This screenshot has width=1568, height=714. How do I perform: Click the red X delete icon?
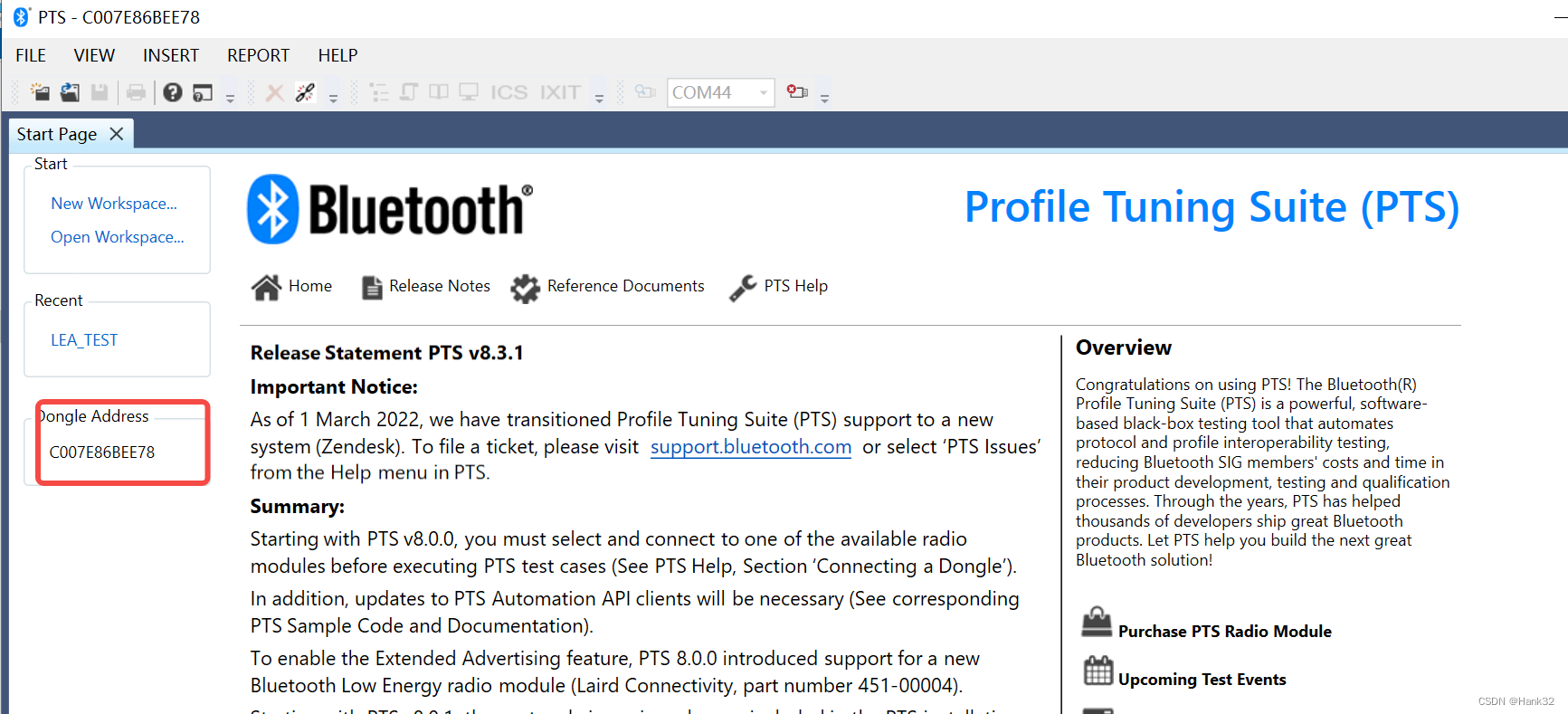[275, 92]
